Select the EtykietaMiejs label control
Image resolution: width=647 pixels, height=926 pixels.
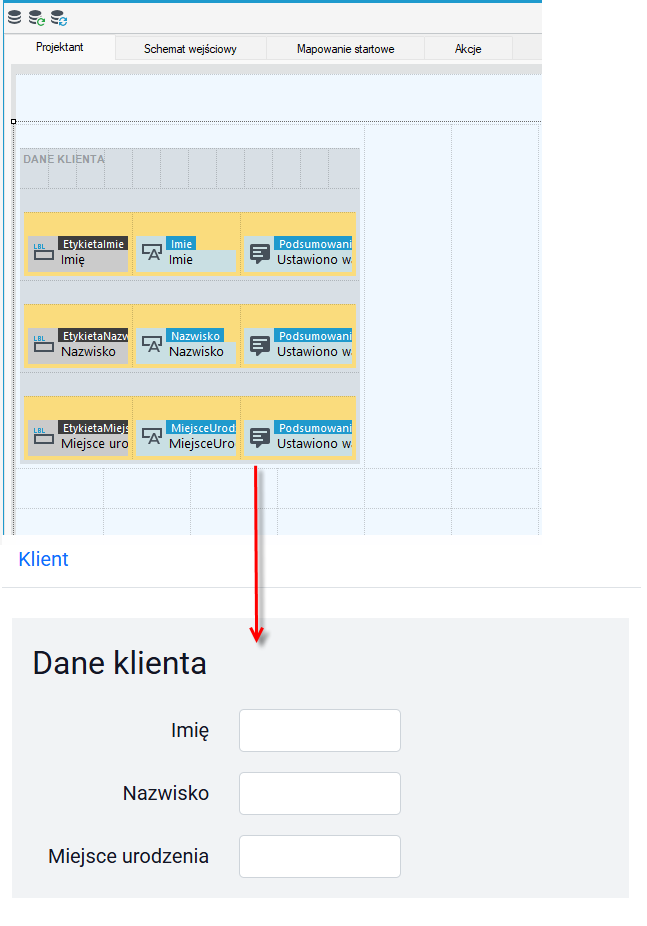[x=78, y=436]
